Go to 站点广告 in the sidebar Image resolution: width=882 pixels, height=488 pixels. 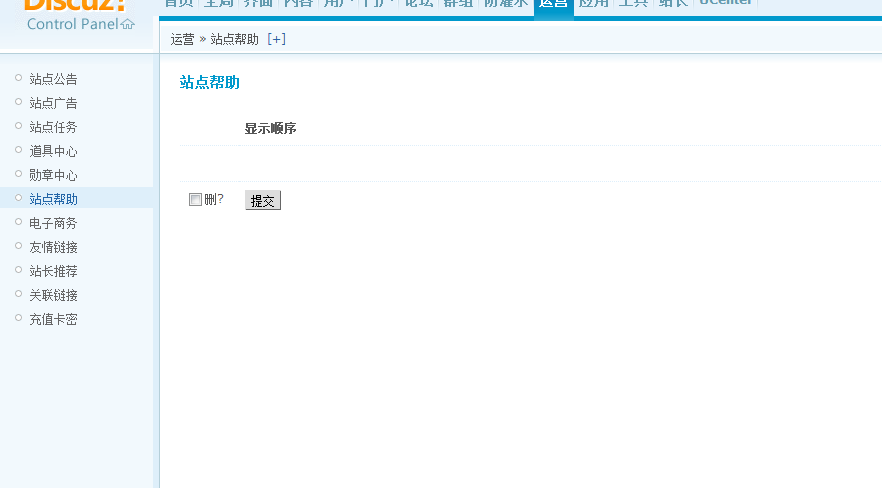pyautogui.click(x=53, y=103)
